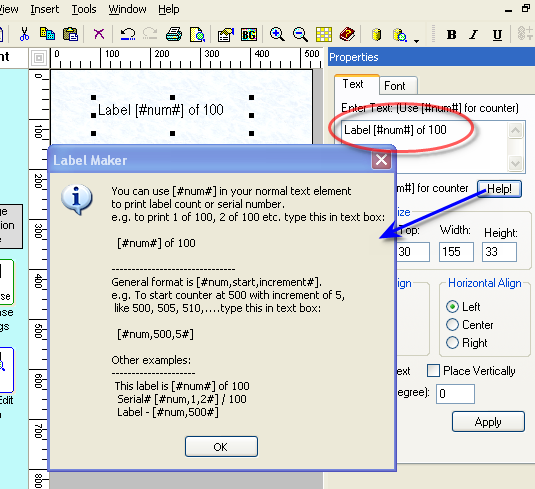
Task: Click the Width input field
Action: tap(456, 252)
